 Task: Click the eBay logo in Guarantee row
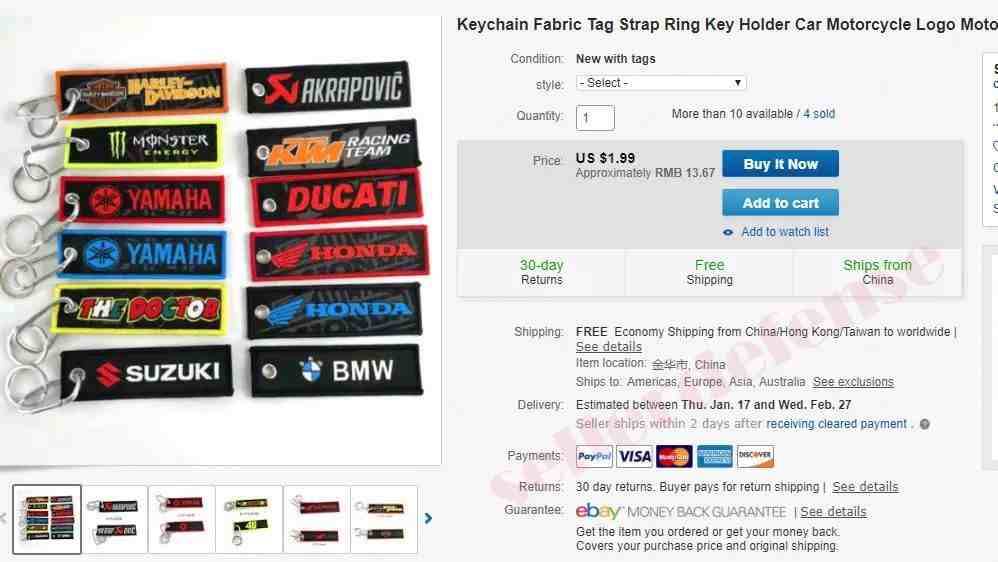coord(598,511)
